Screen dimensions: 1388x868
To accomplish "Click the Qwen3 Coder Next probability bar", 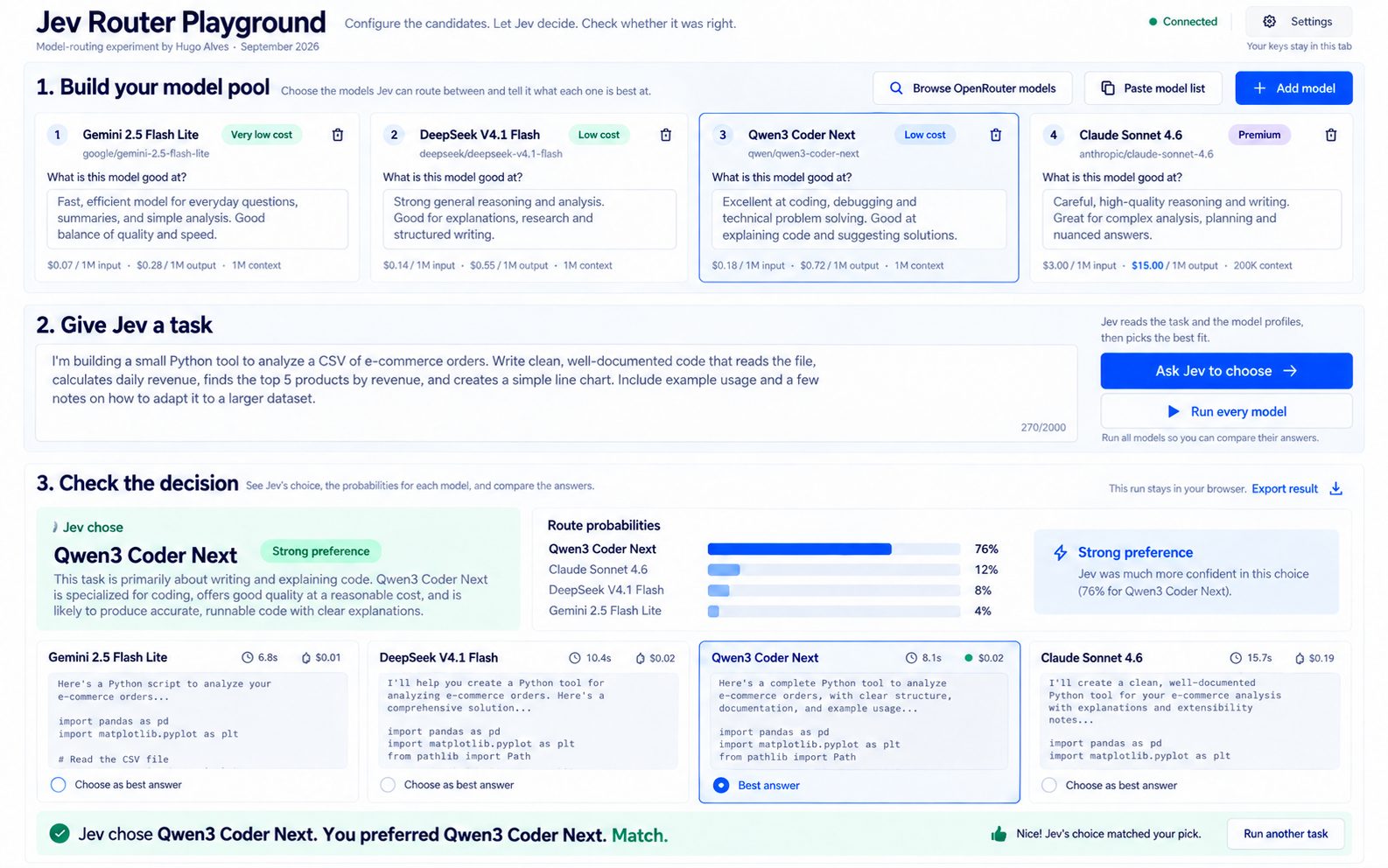I will coord(833,549).
